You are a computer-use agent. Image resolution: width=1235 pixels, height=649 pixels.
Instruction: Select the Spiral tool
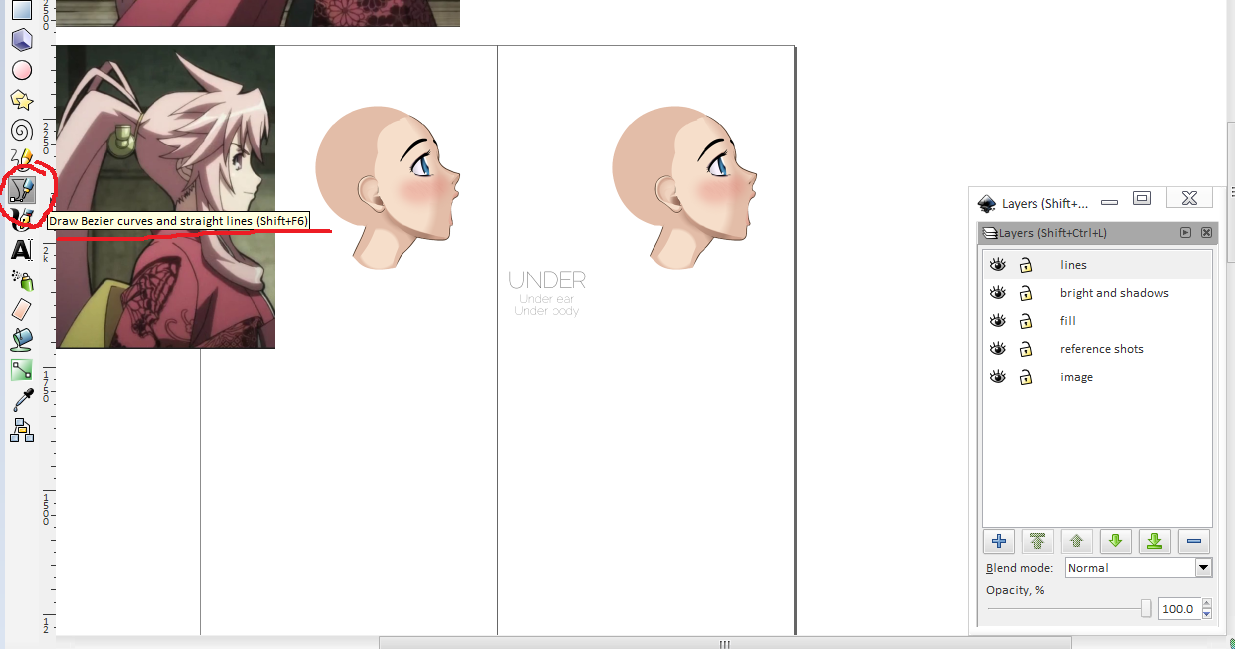click(x=22, y=130)
